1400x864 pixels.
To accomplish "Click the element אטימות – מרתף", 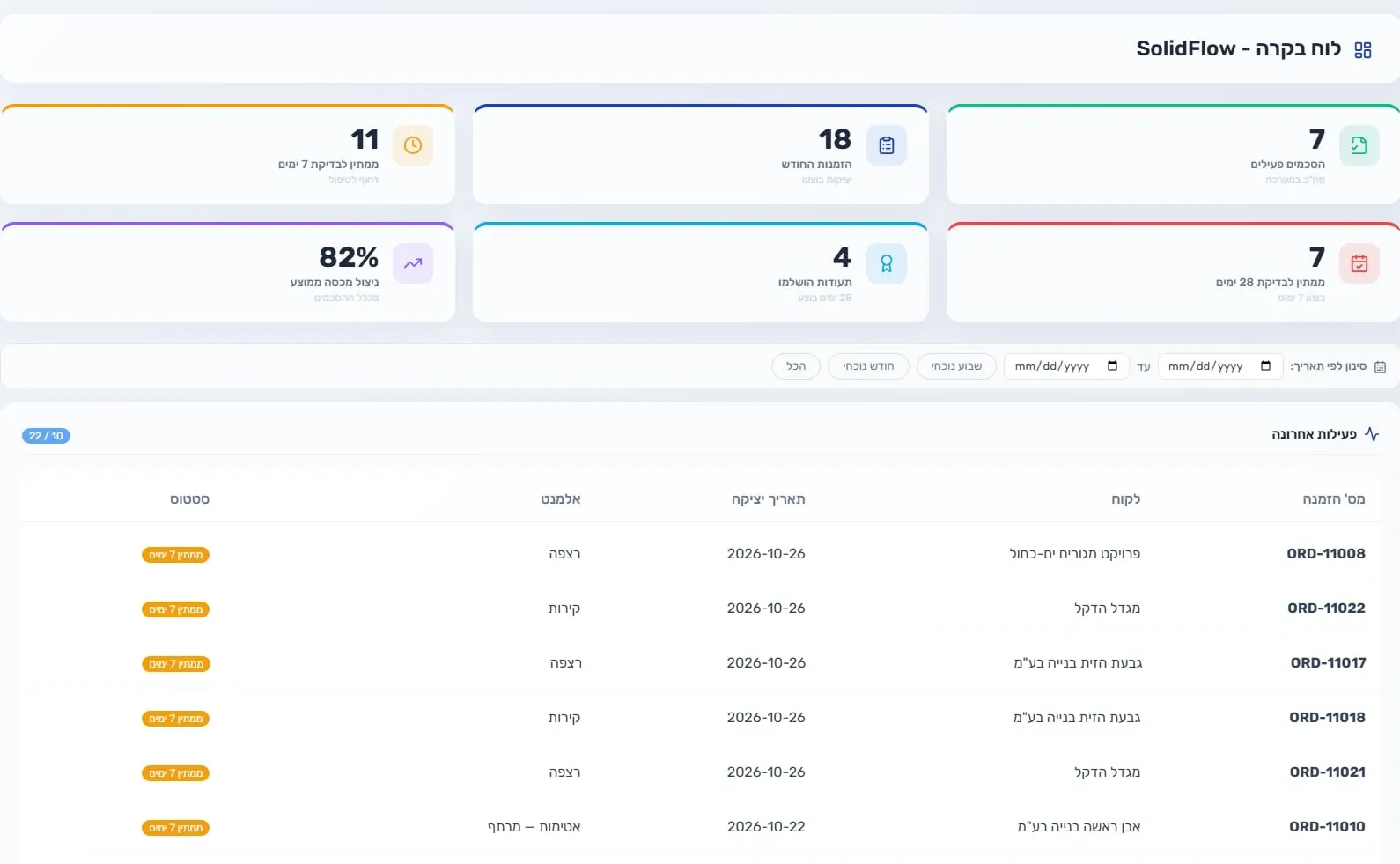I will click(x=534, y=827).
